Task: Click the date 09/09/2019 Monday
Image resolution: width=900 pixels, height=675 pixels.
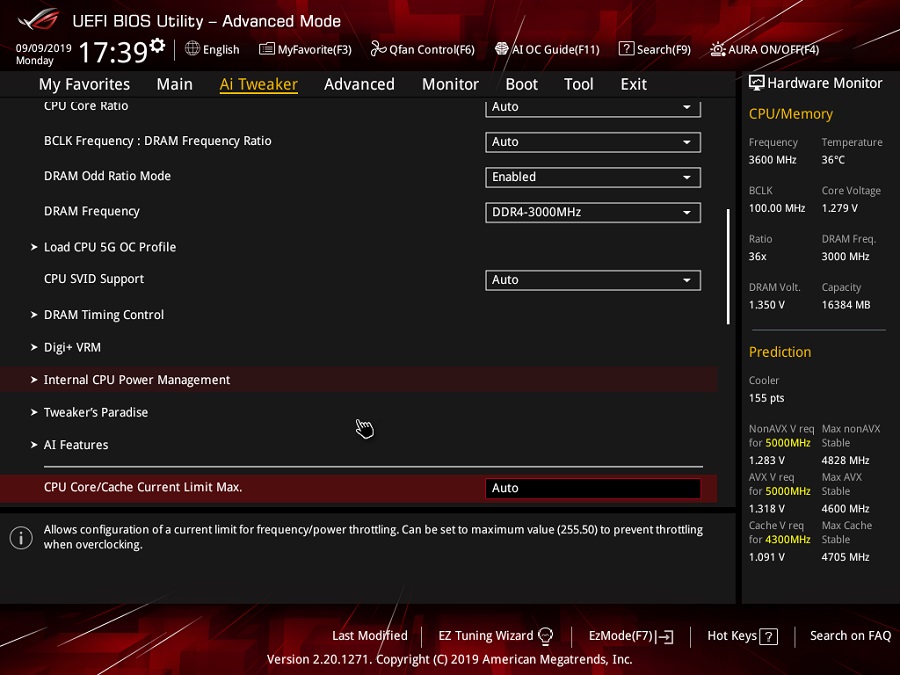Action: click(x=44, y=55)
